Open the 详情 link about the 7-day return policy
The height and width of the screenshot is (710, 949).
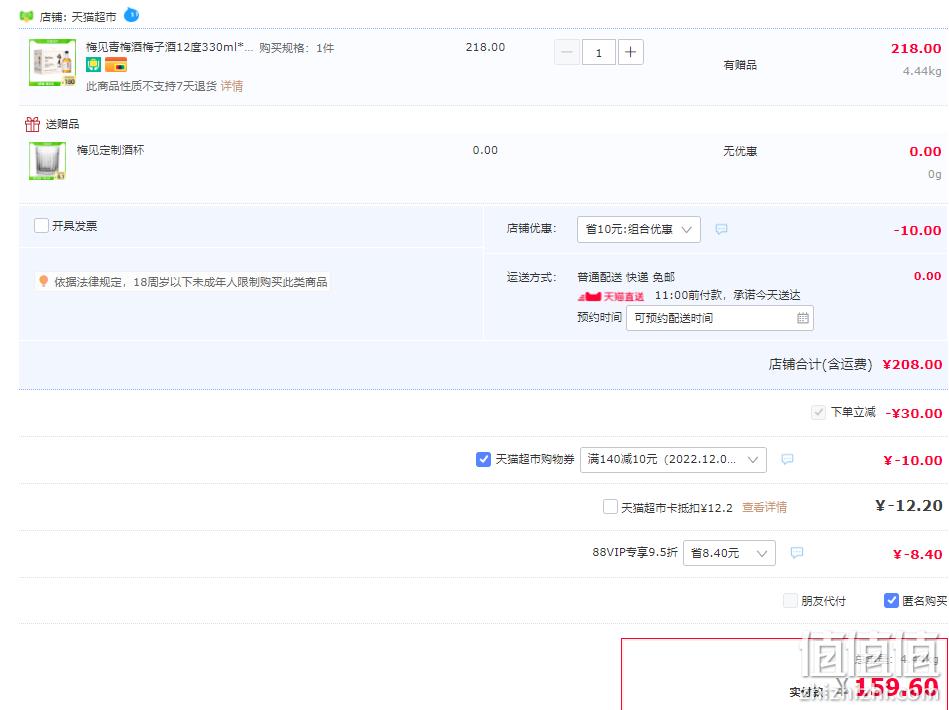click(231, 86)
